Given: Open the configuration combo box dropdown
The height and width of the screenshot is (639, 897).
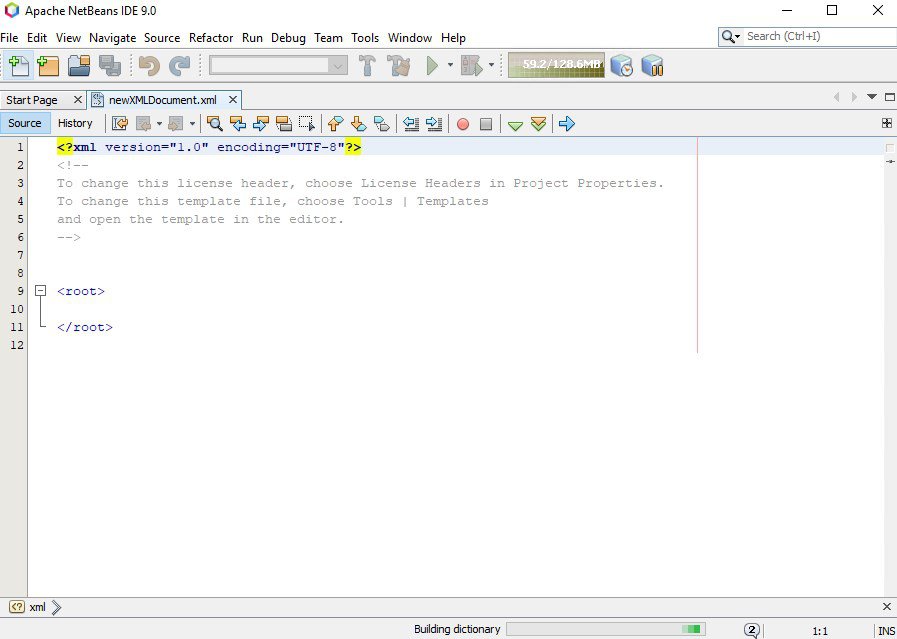Looking at the screenshot, I should (336, 64).
